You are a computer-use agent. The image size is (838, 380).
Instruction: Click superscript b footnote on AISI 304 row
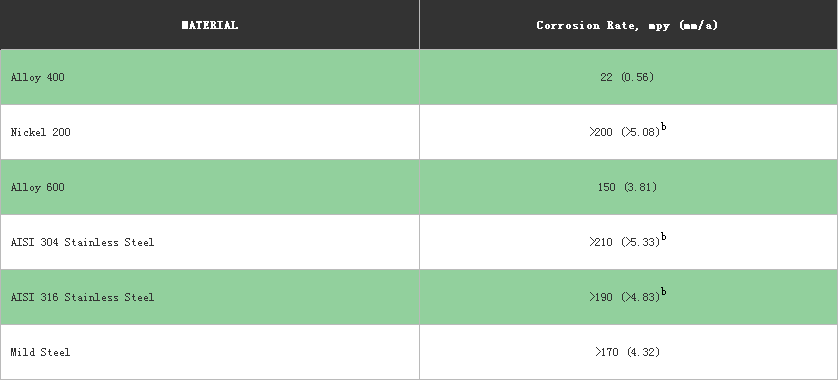[x=664, y=237]
